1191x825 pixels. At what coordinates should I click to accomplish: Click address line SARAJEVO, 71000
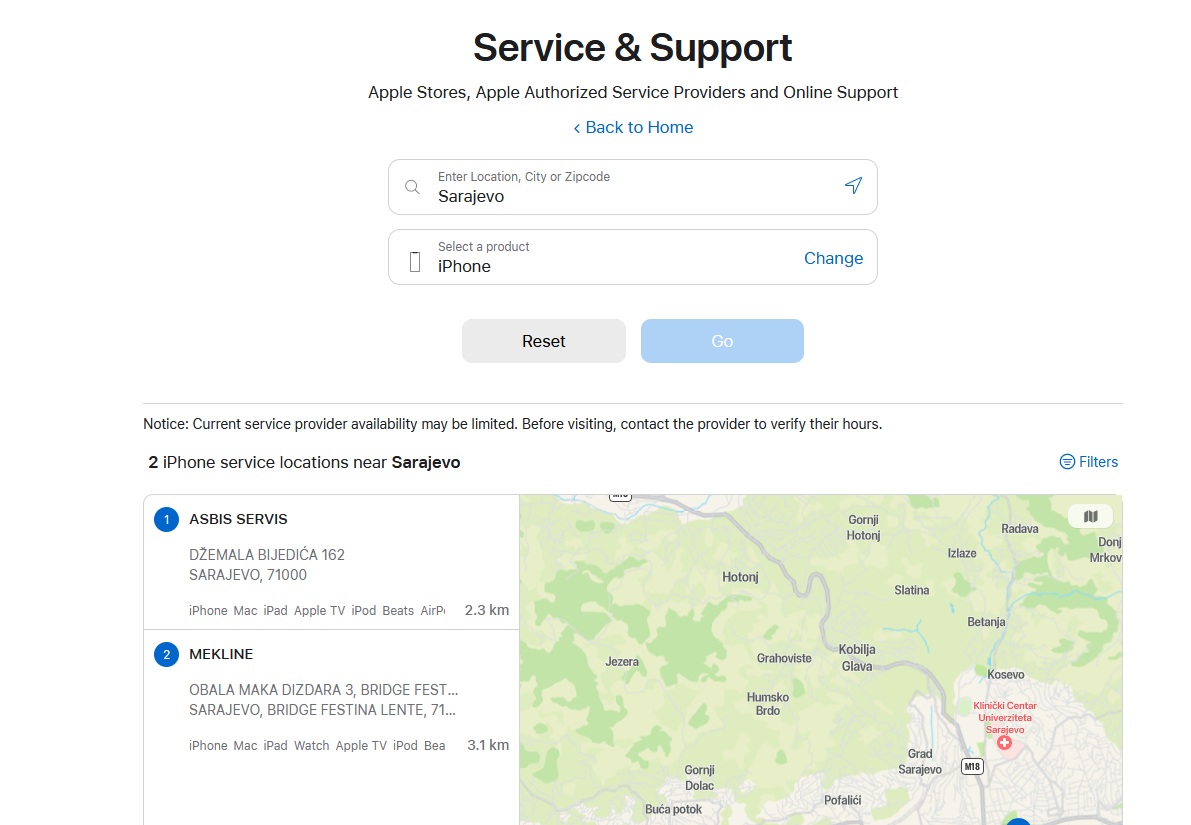click(x=248, y=575)
